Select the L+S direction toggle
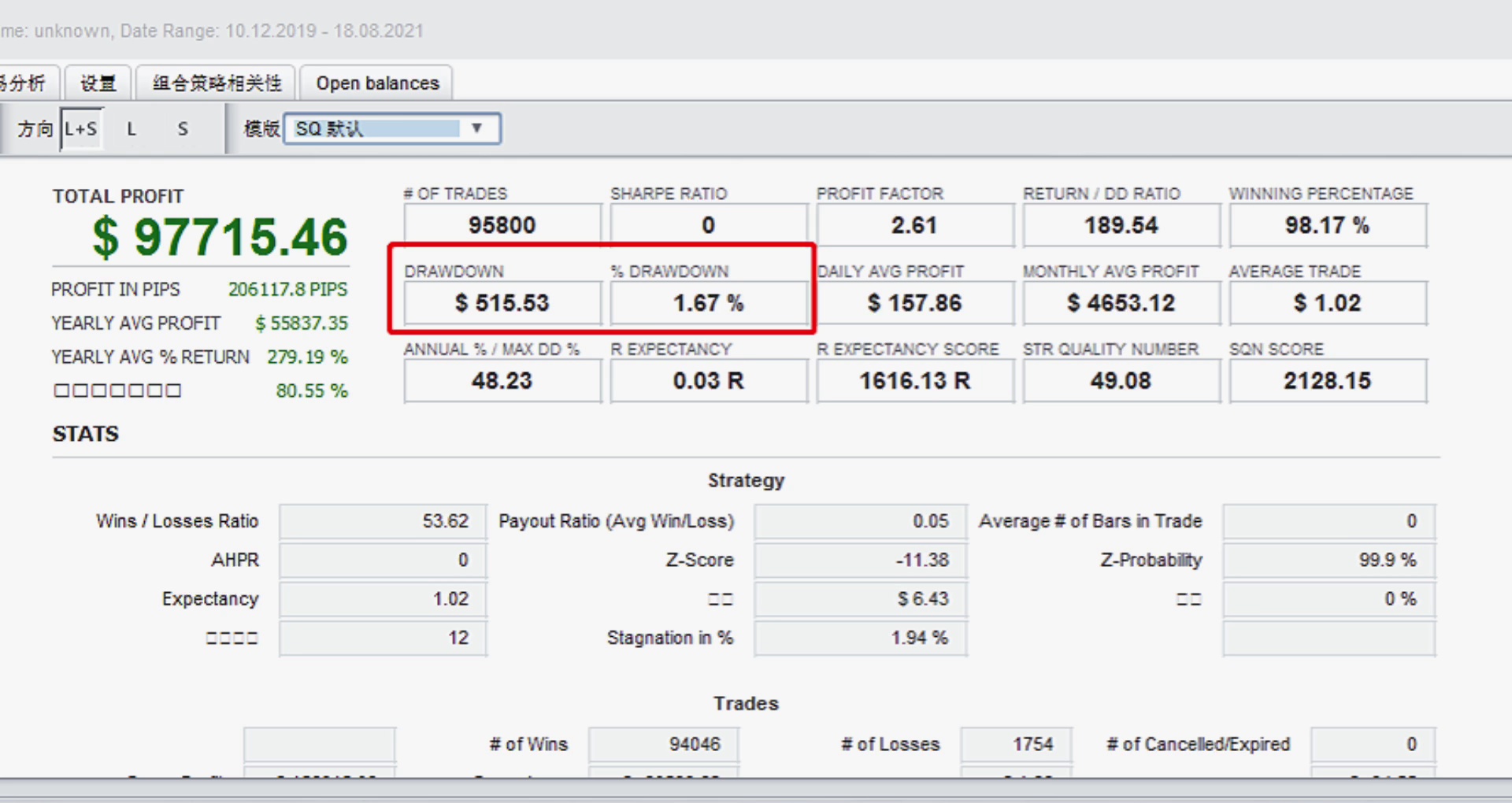 (81, 129)
